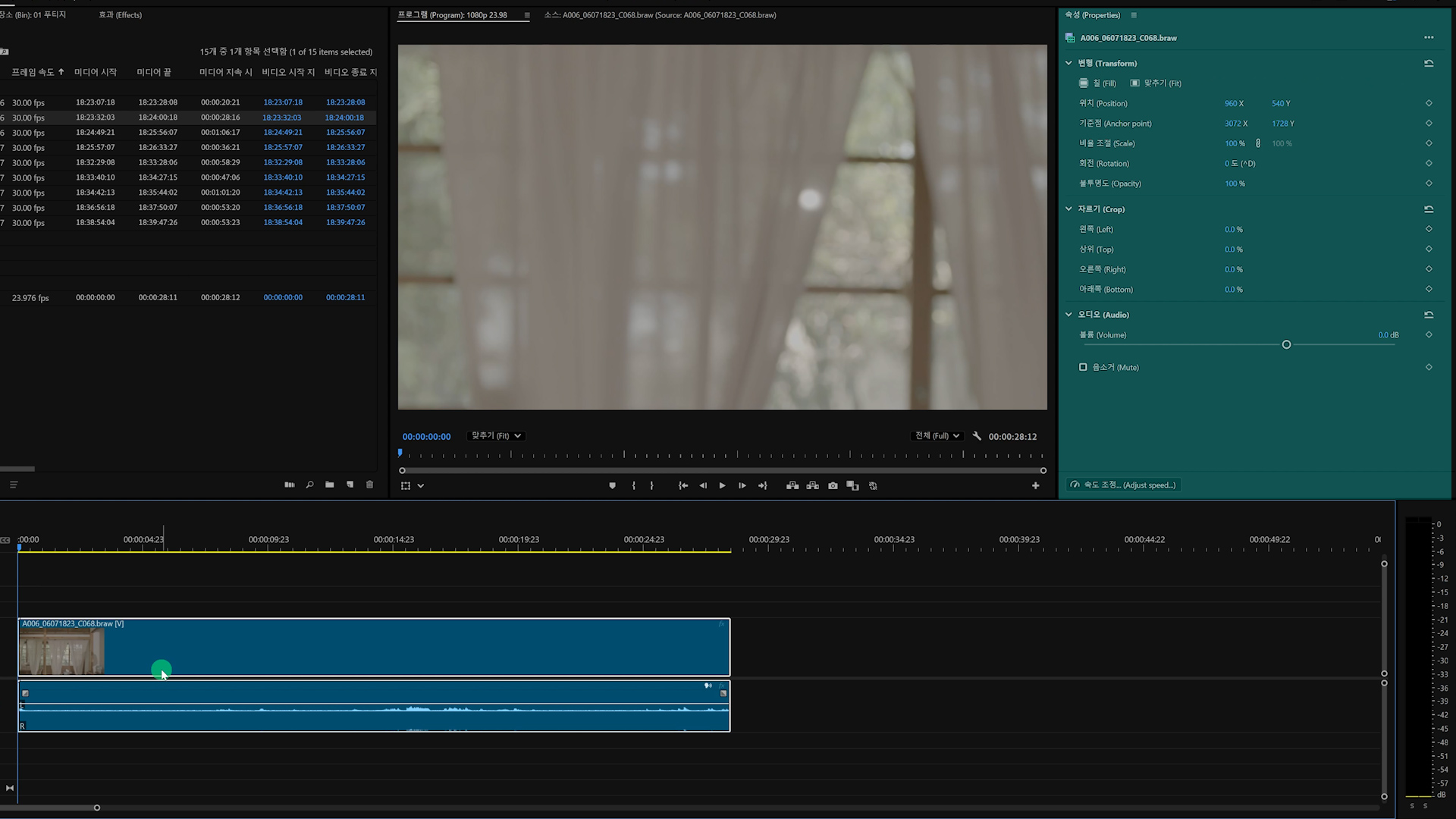Go to Out point
The image size is (1456, 819).
click(x=763, y=485)
